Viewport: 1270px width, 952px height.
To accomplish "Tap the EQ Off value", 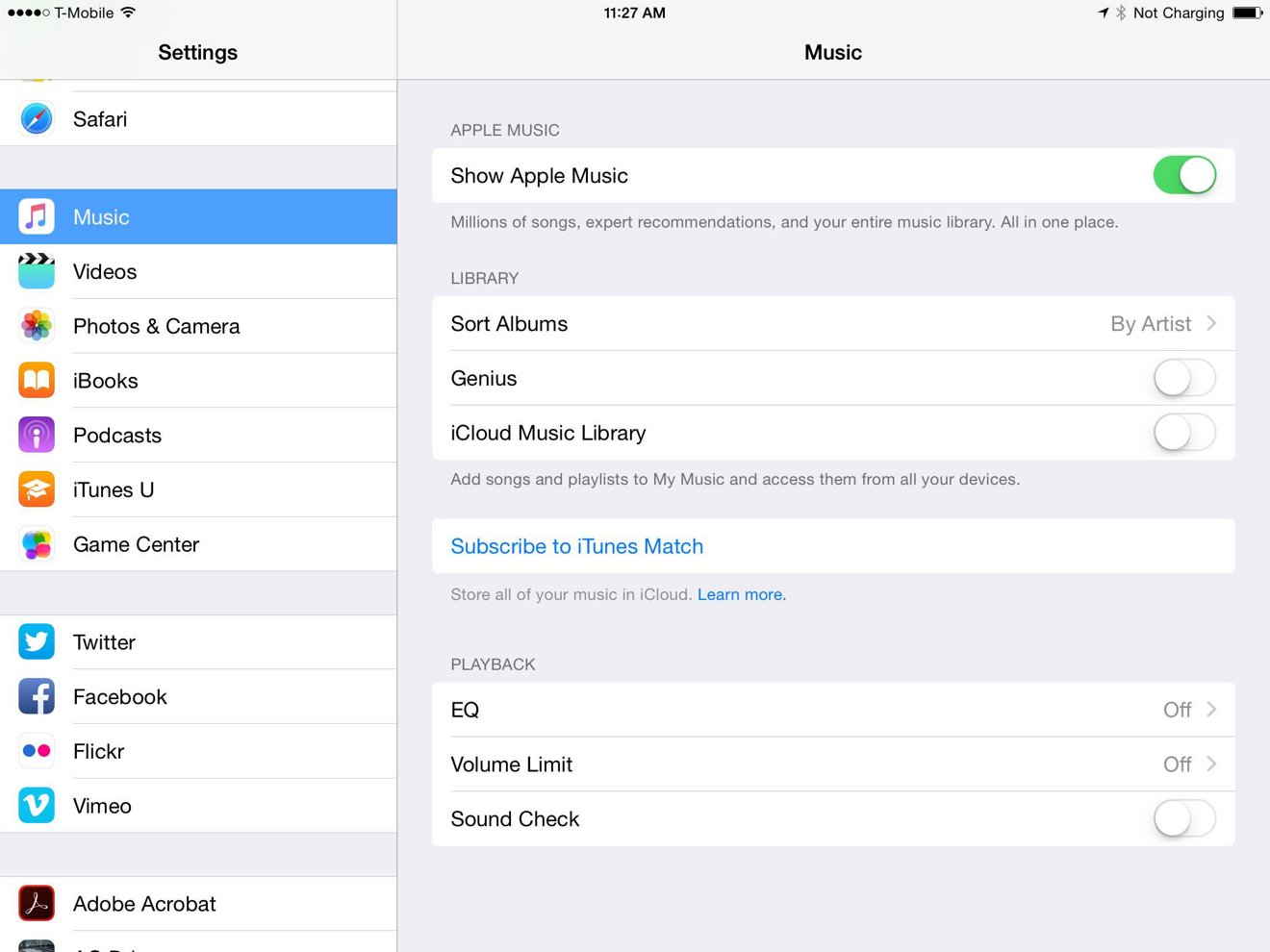I will click(x=1177, y=710).
